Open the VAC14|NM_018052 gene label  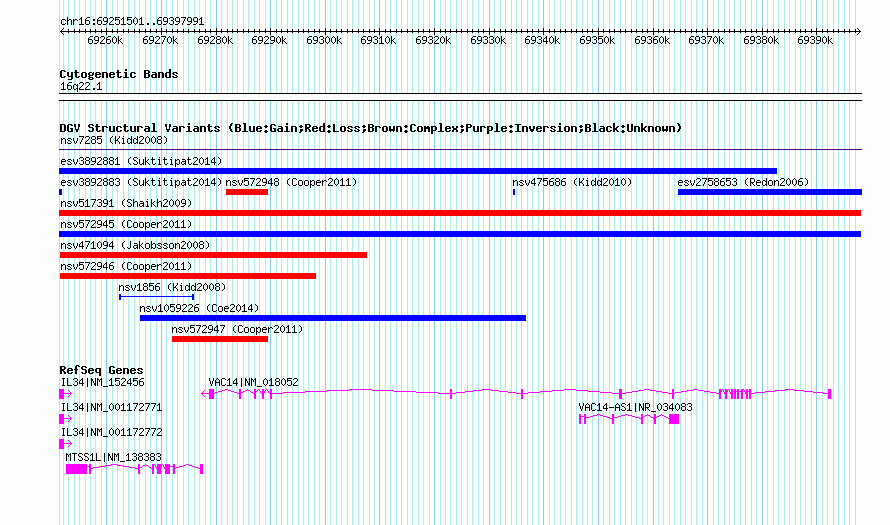click(254, 383)
